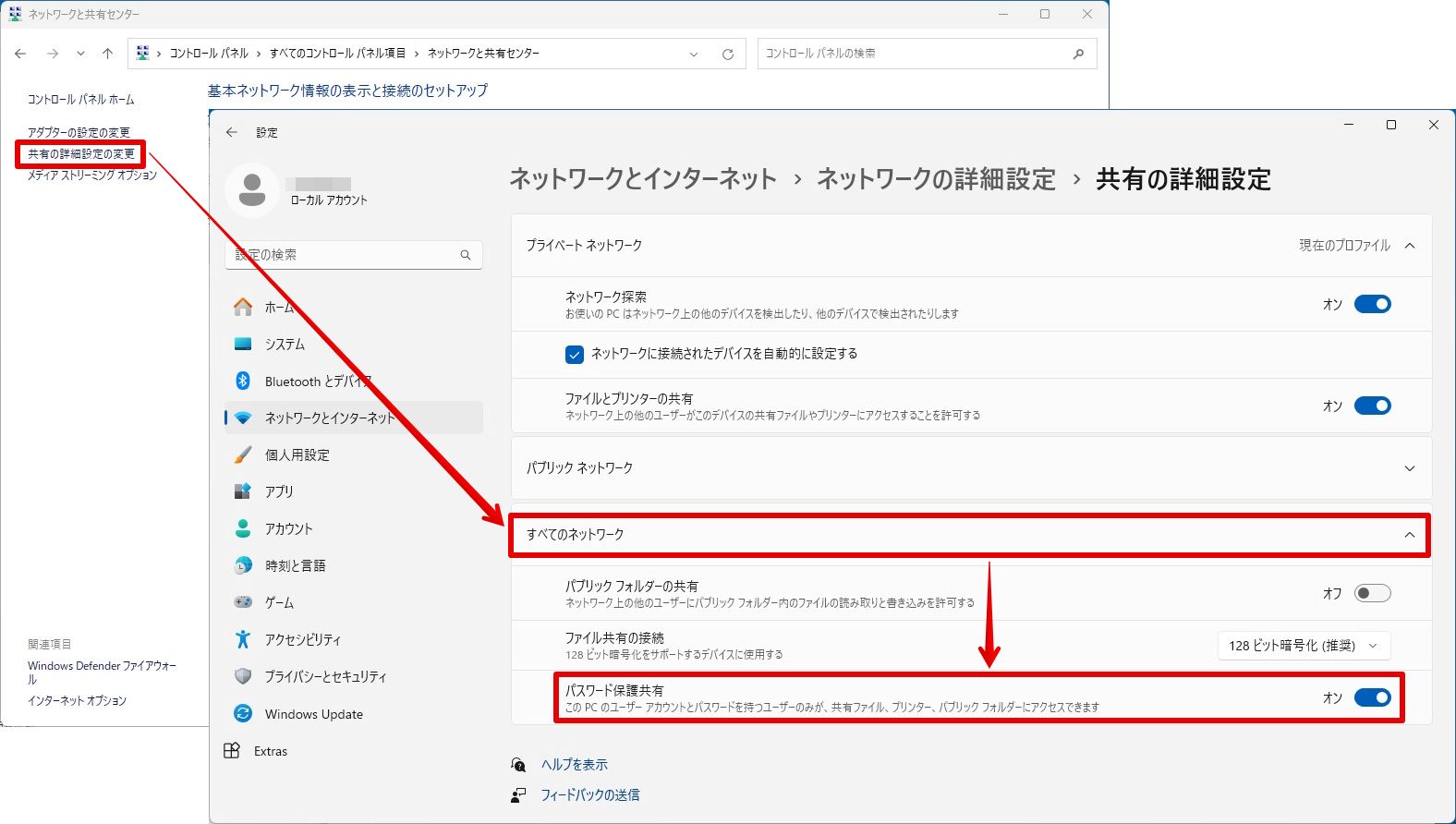
Task: Toggle the ファイルとプリンターの共有 switch
Action: [1373, 406]
